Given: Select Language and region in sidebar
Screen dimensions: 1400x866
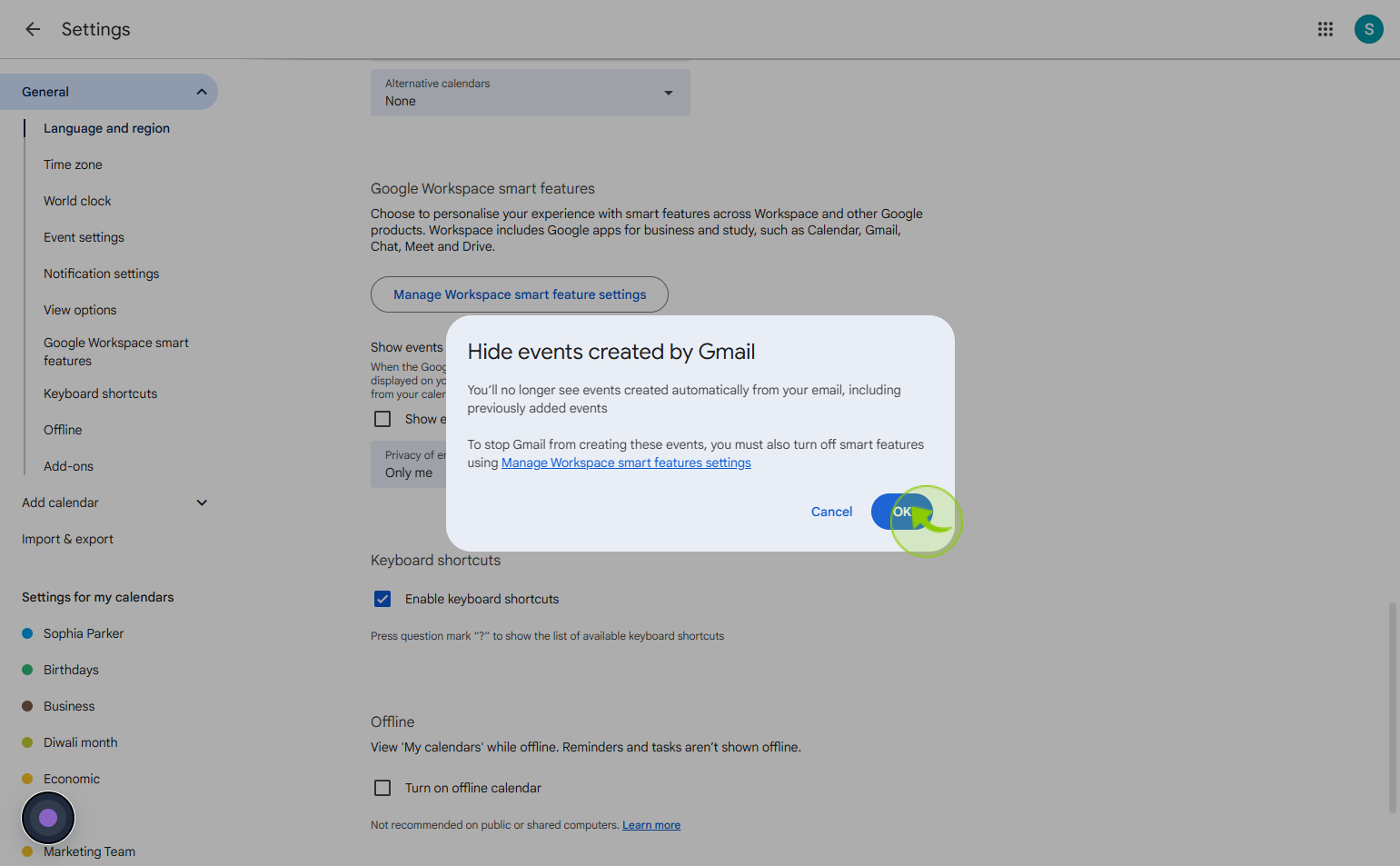Looking at the screenshot, I should (x=106, y=128).
